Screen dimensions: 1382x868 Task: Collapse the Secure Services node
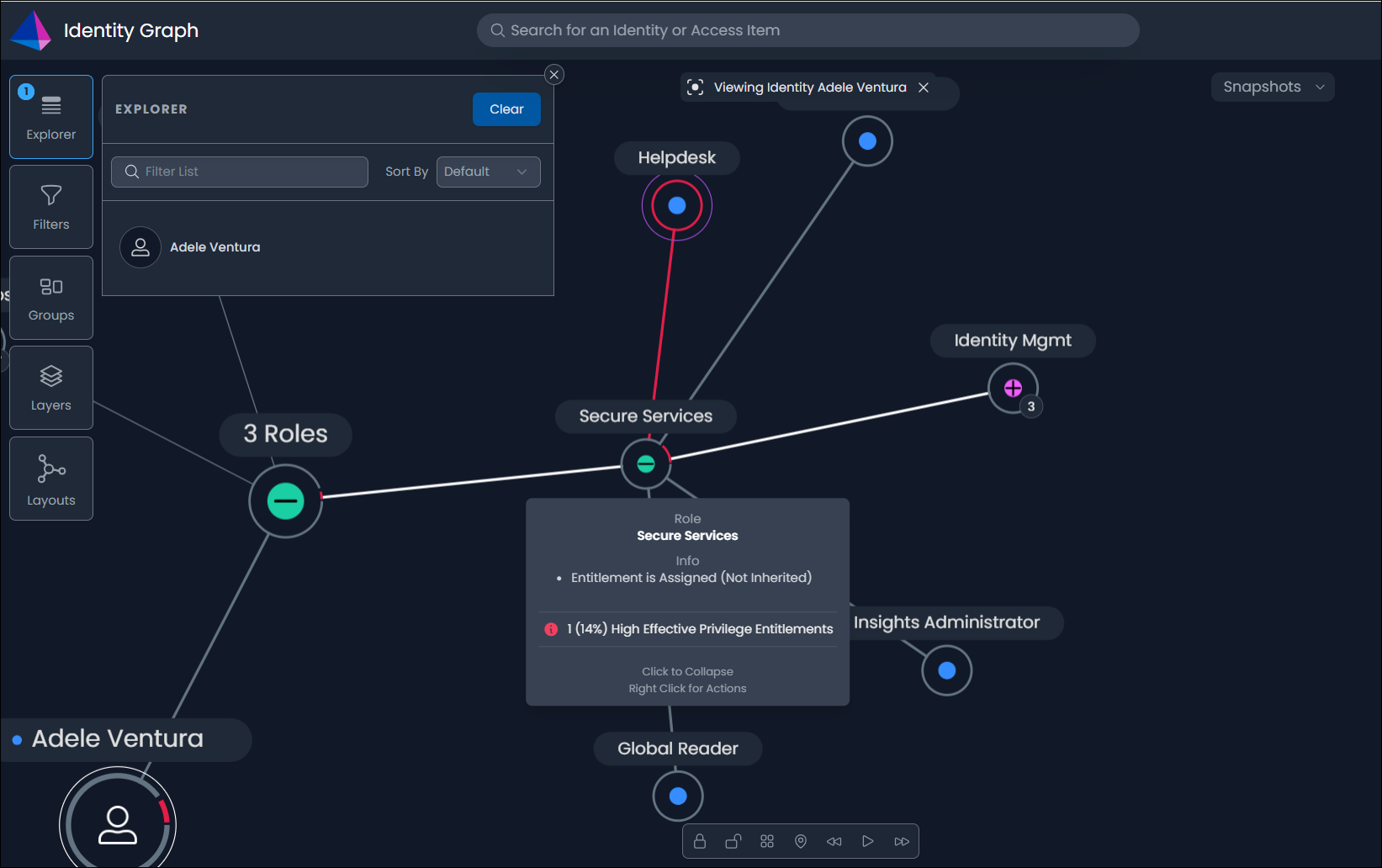tap(646, 463)
